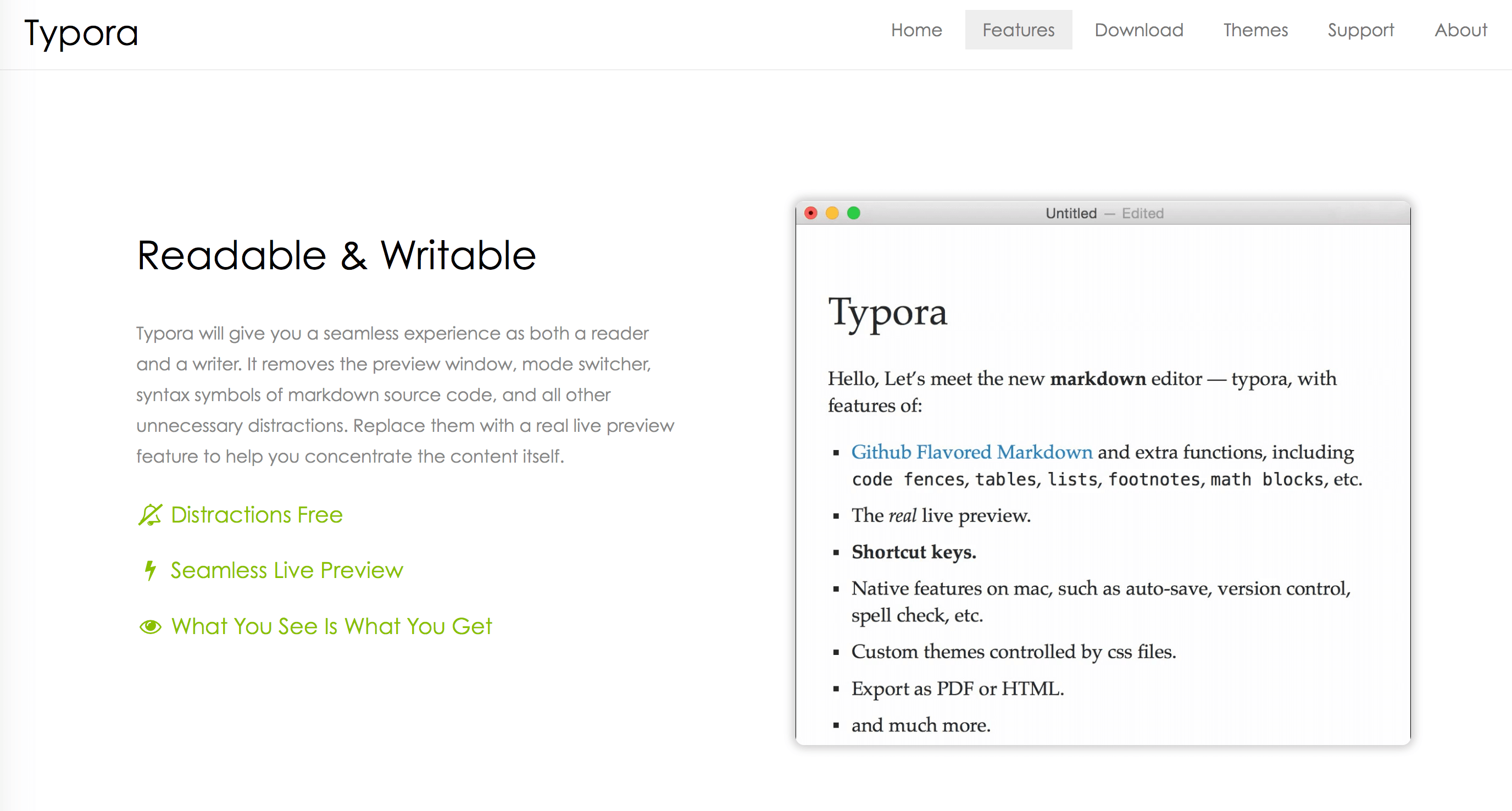Click the Untitled — Edited window title
The height and width of the screenshot is (811, 1512).
point(1105,213)
